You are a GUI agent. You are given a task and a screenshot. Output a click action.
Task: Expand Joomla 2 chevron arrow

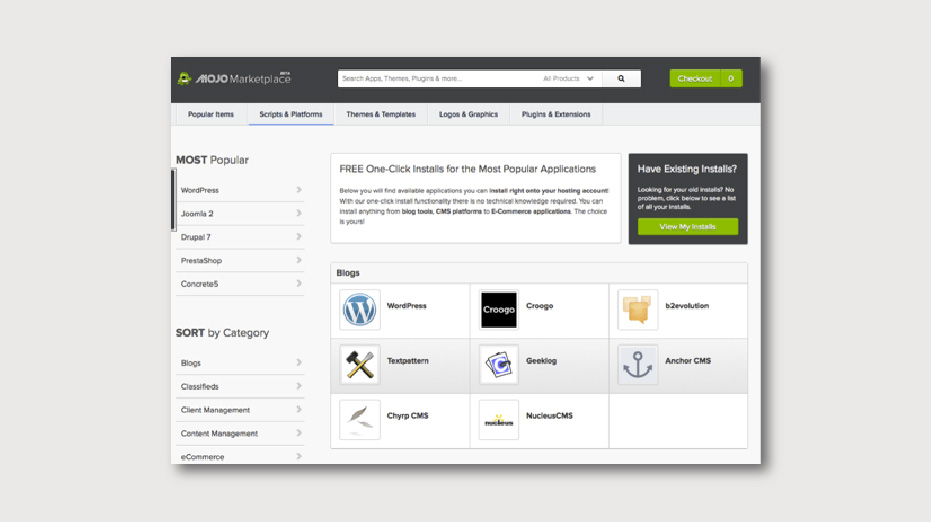click(x=299, y=213)
